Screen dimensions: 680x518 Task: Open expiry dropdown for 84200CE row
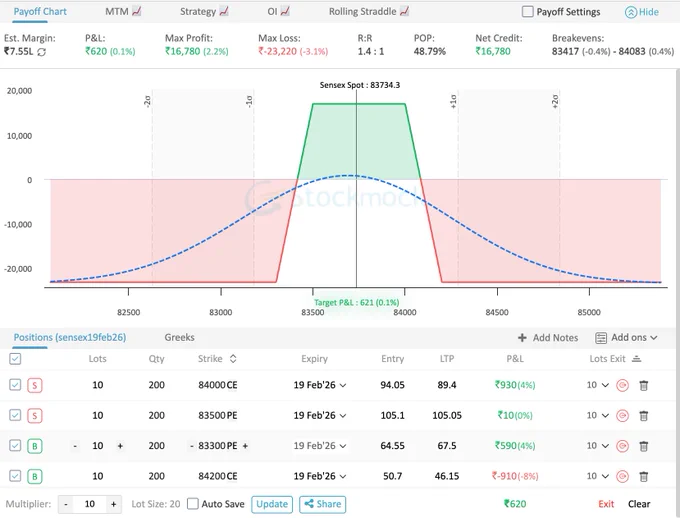pos(320,476)
